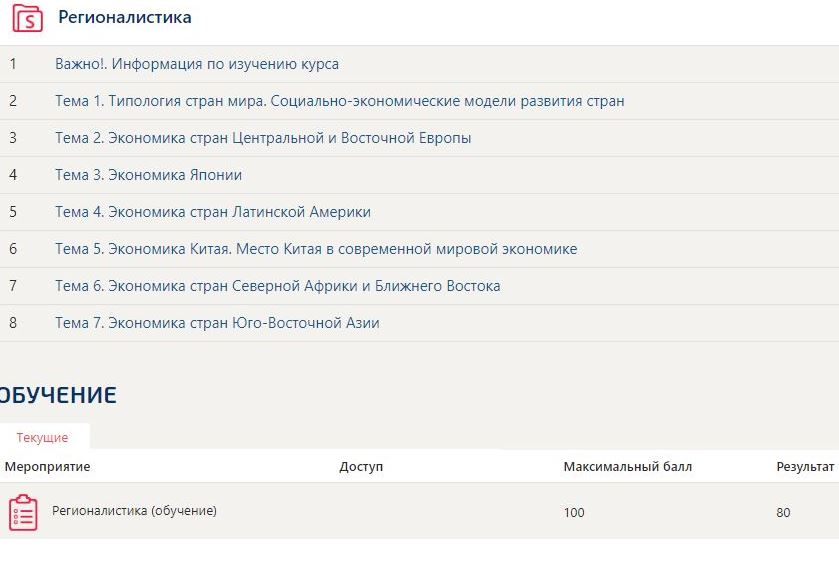Open Тема 2 Центральной и Восточной Европы
The height and width of the screenshot is (576, 839).
coord(263,138)
